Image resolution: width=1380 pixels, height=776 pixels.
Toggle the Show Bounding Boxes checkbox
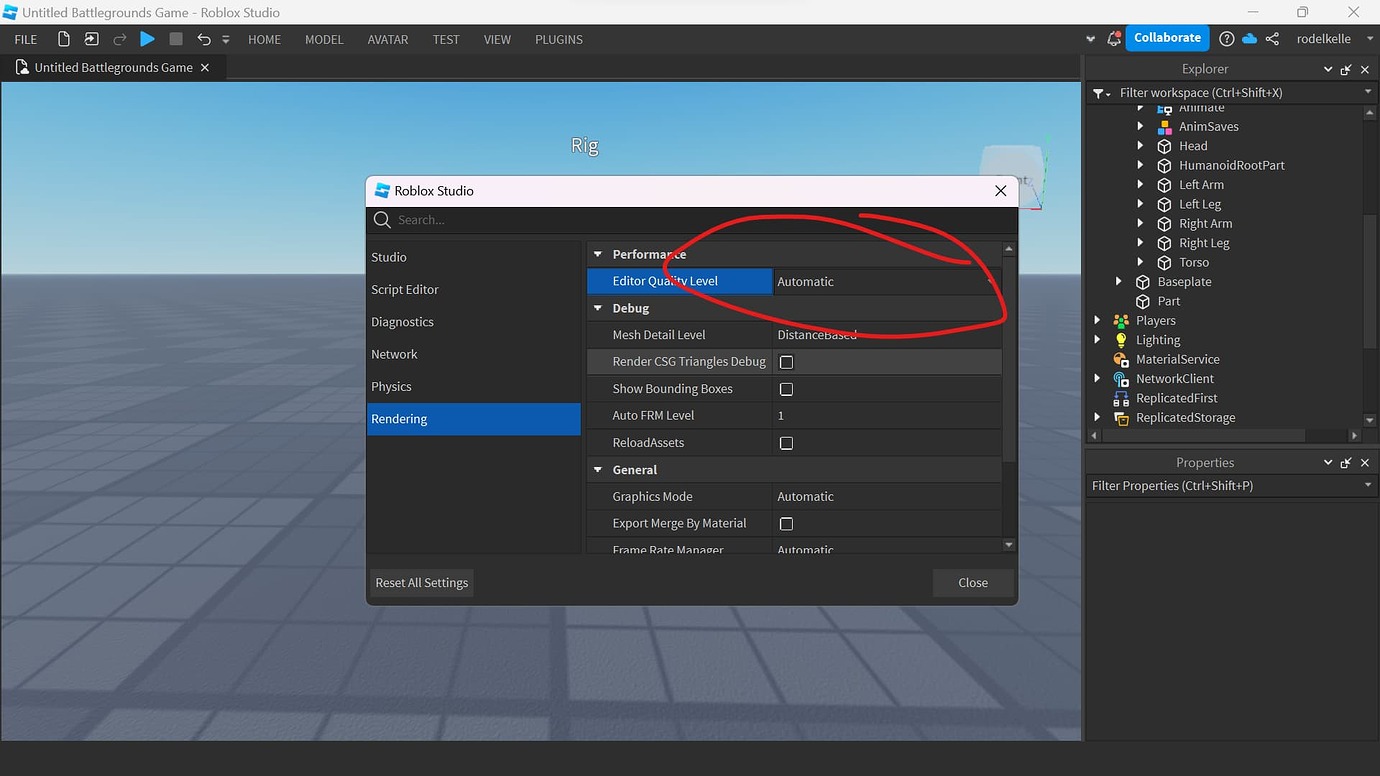786,389
